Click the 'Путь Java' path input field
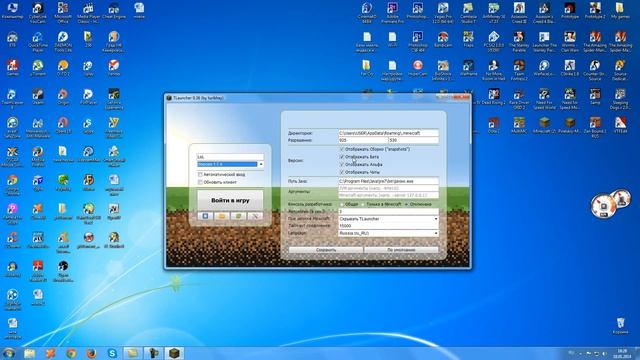Image resolution: width=640 pixels, height=360 pixels. point(388,181)
